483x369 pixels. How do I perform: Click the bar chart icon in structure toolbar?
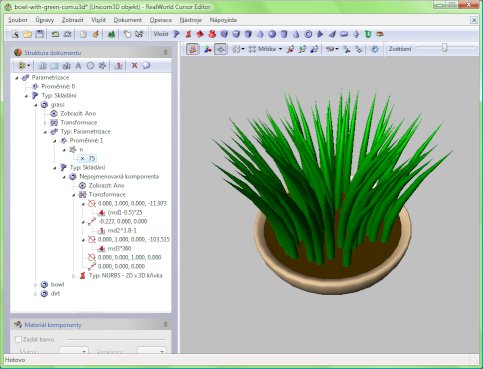[x=42, y=66]
